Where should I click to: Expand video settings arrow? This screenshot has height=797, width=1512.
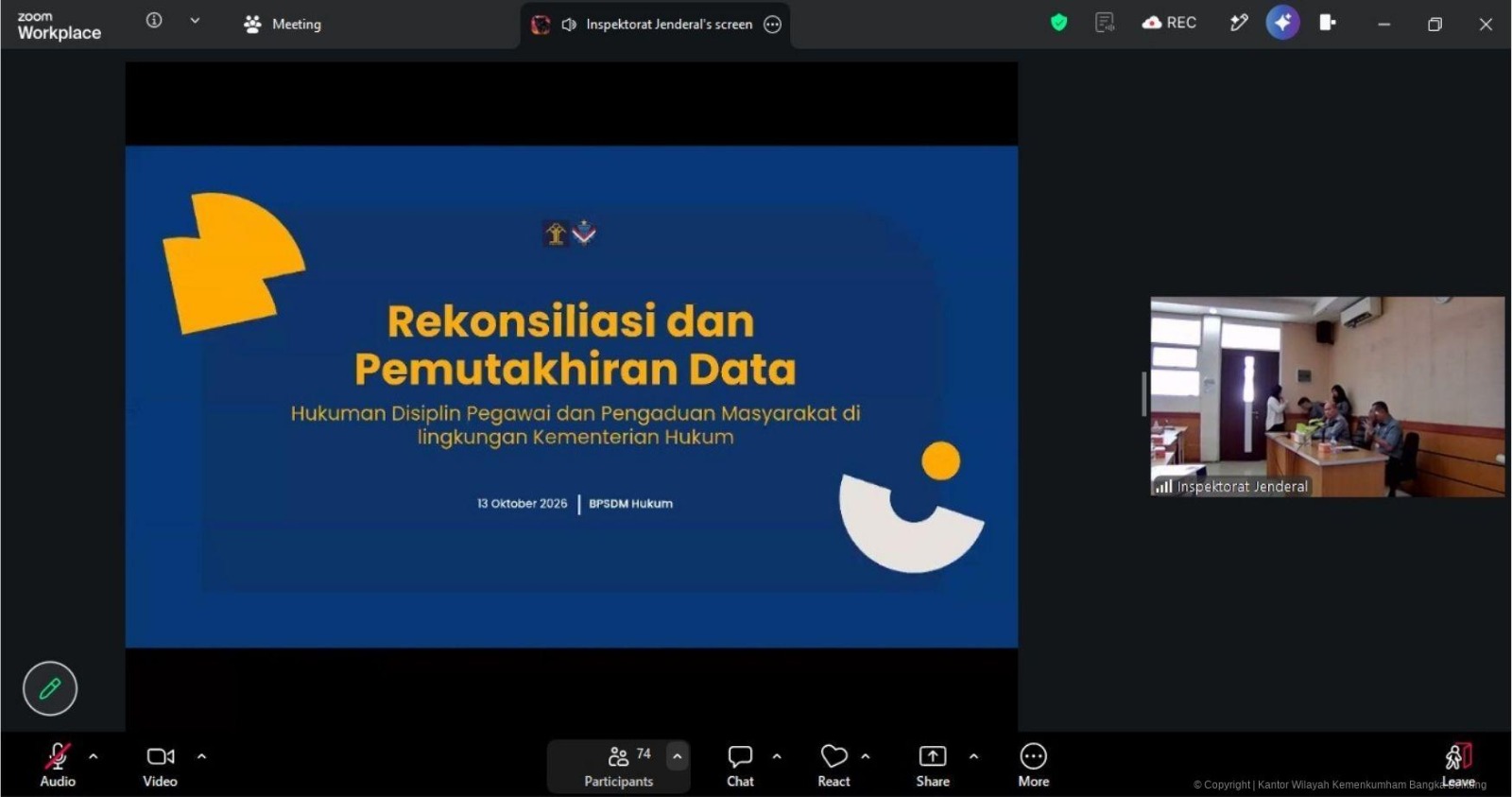tap(201, 756)
